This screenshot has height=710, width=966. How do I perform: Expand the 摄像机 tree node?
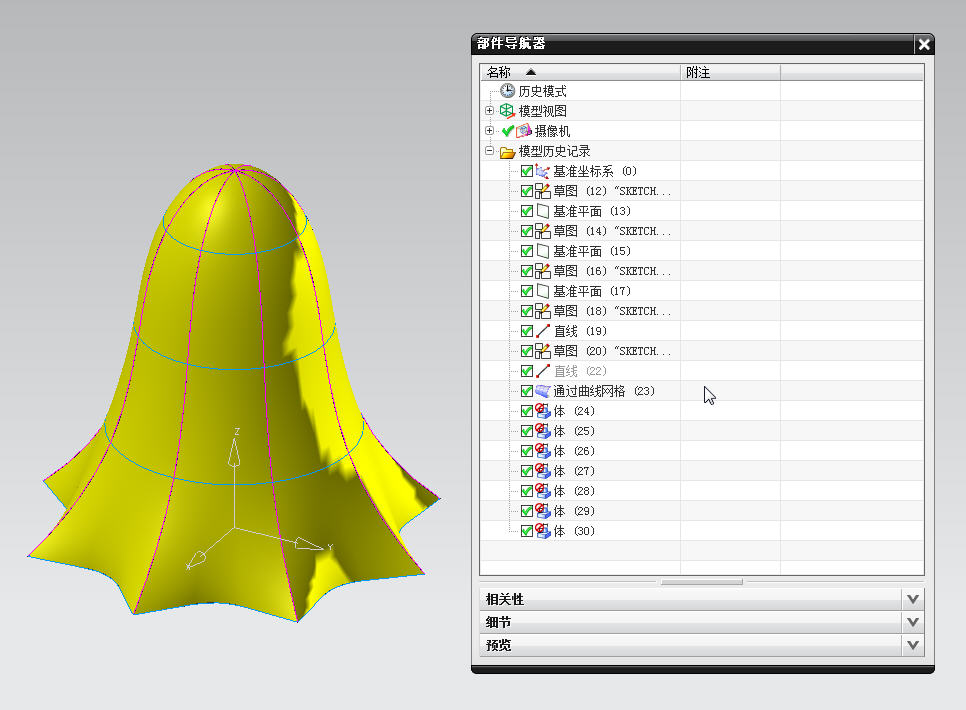pos(489,131)
